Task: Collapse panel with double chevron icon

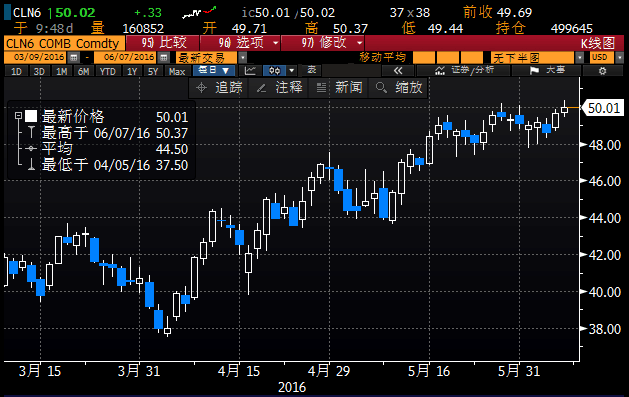Action: click(x=398, y=71)
